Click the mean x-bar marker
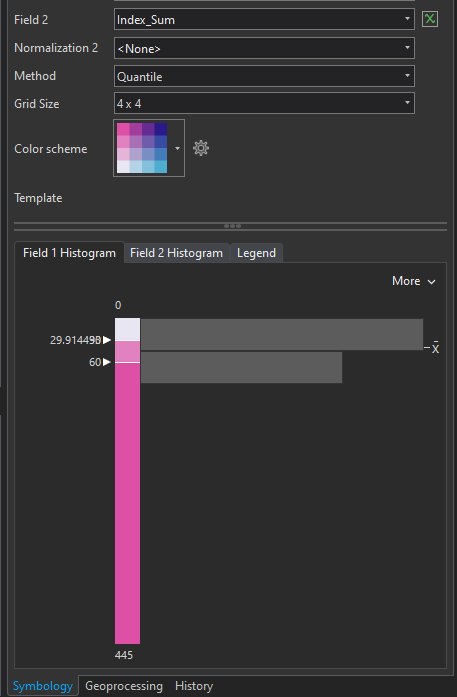Image resolution: width=457 pixels, height=697 pixels. [x=432, y=348]
